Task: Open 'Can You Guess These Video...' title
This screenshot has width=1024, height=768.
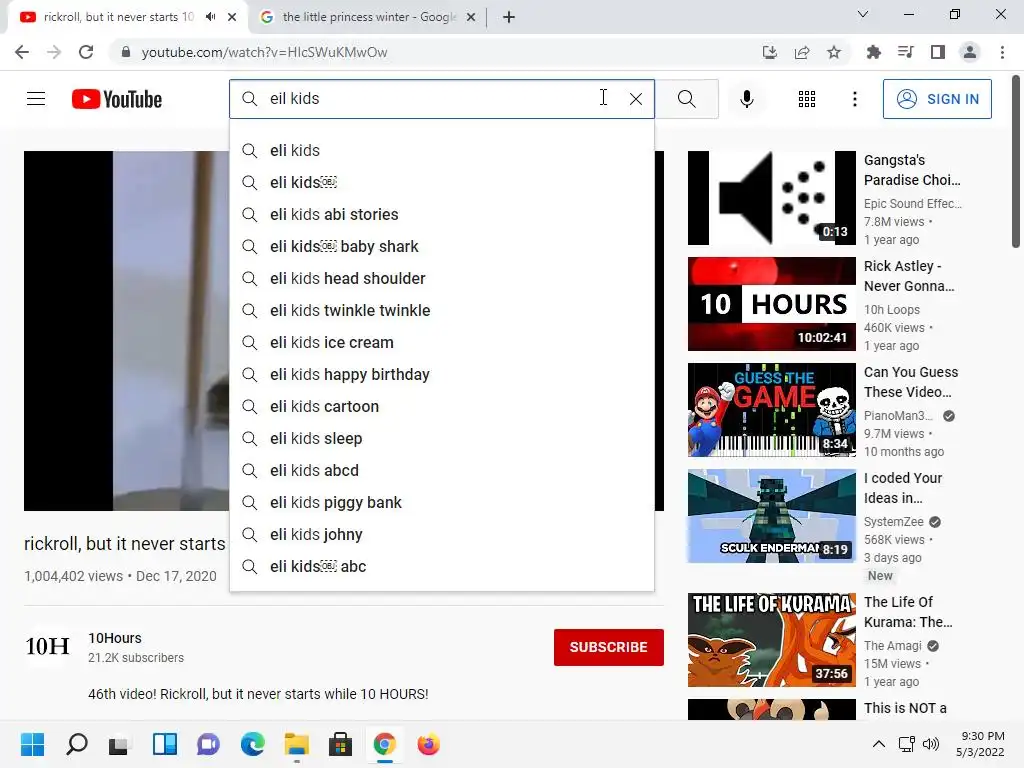Action: pos(911,381)
